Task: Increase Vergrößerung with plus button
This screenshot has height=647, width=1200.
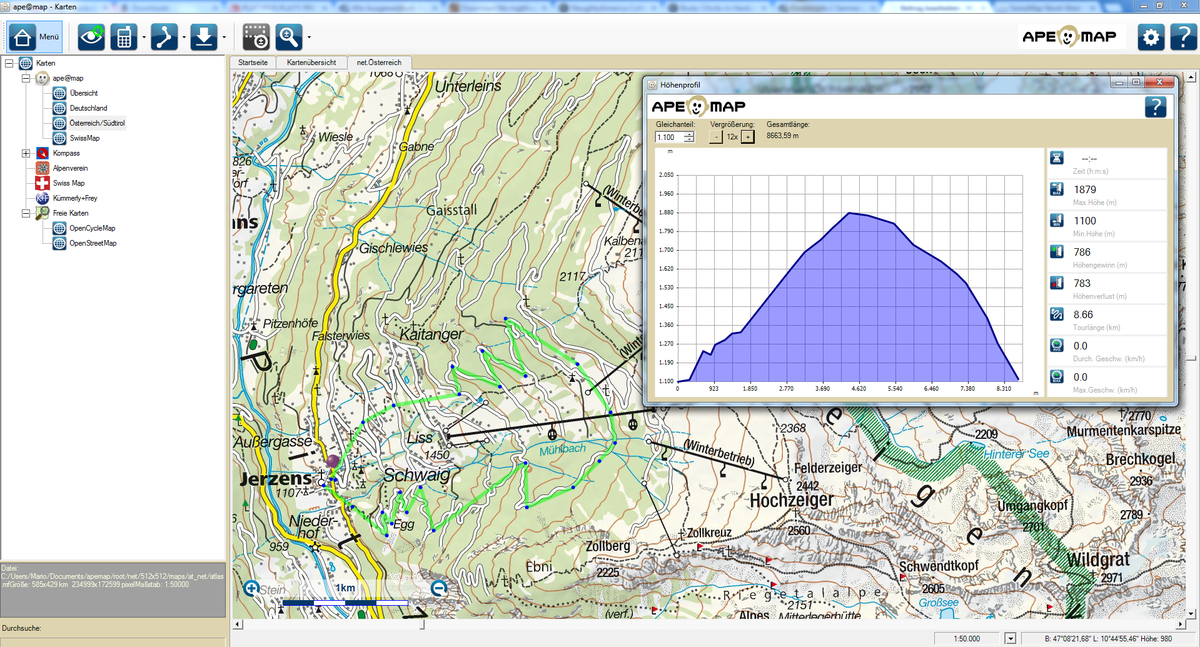Action: (748, 136)
